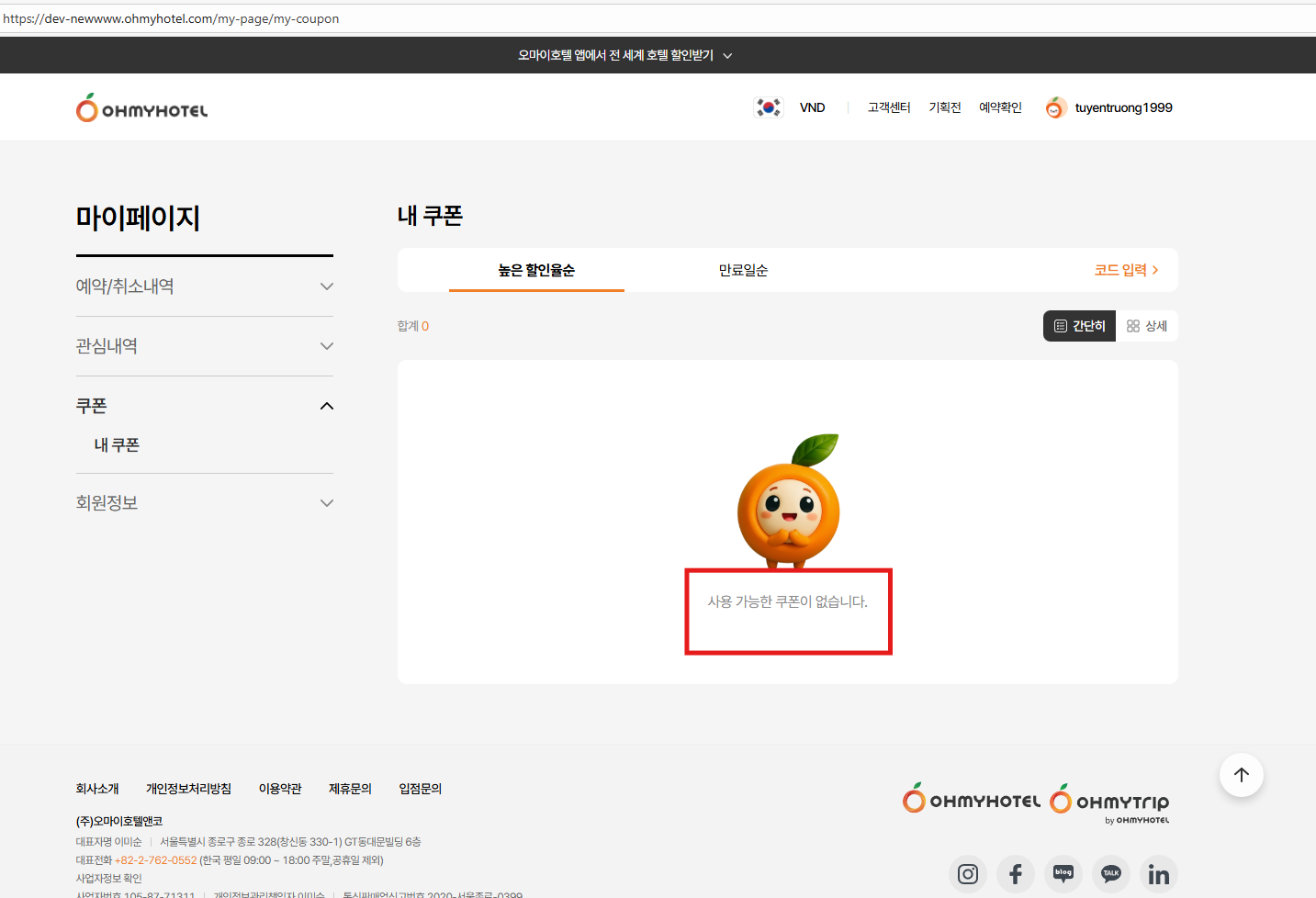The width and height of the screenshot is (1316, 898).
Task: Open 기획전 in the header
Action: [x=945, y=107]
